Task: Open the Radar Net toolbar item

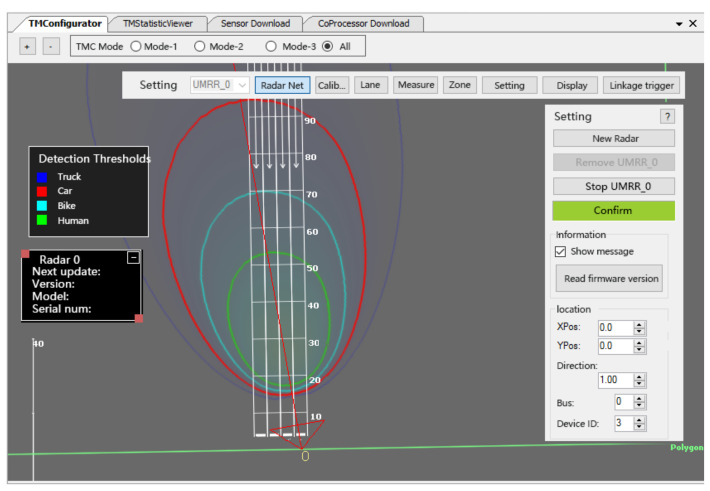Action: point(283,85)
